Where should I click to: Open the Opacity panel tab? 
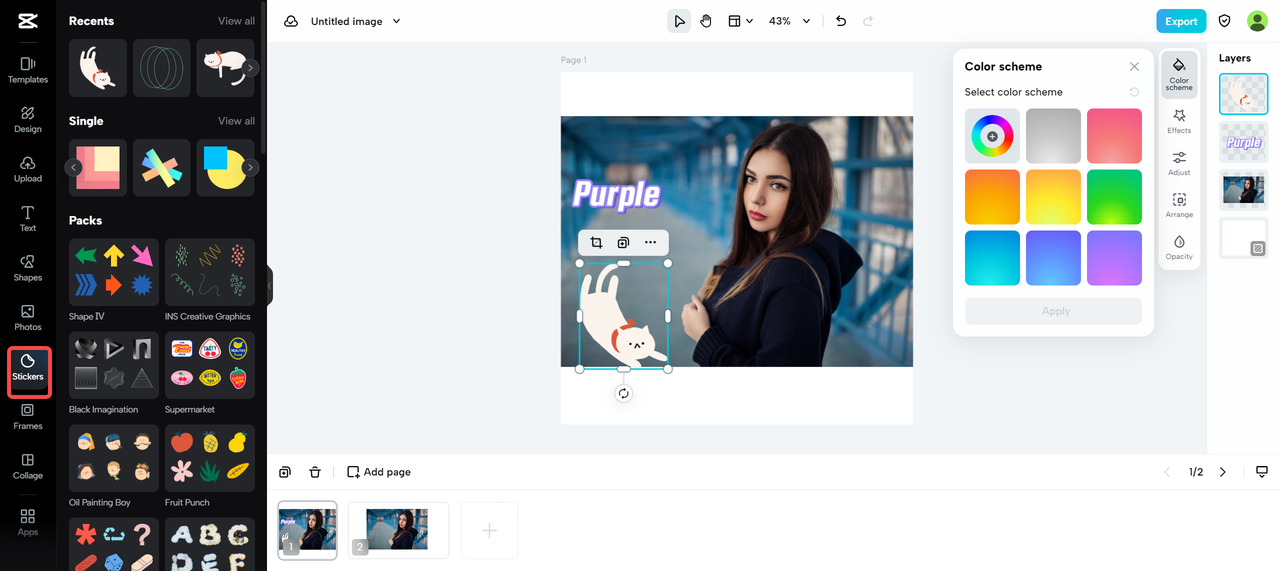pyautogui.click(x=1179, y=248)
